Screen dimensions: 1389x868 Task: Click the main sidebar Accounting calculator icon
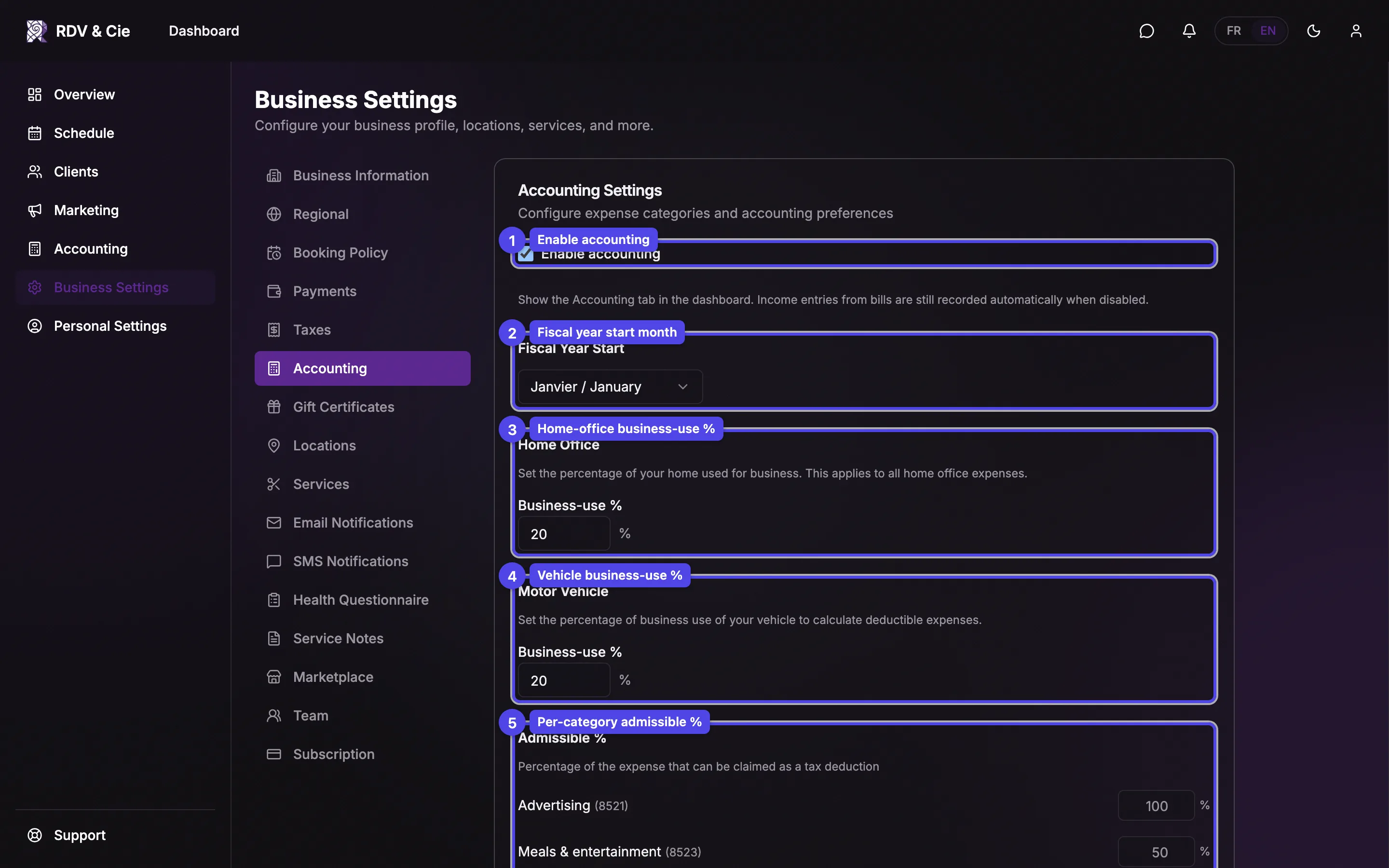pyautogui.click(x=34, y=248)
